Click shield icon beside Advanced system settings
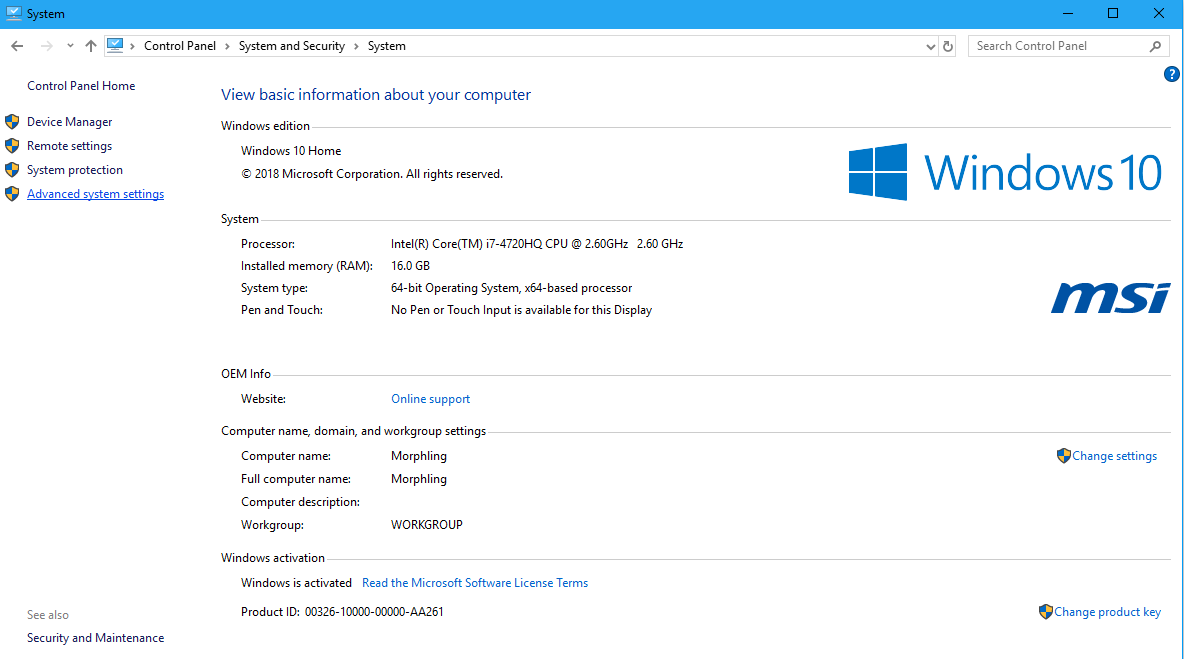1184x659 pixels. 12,194
